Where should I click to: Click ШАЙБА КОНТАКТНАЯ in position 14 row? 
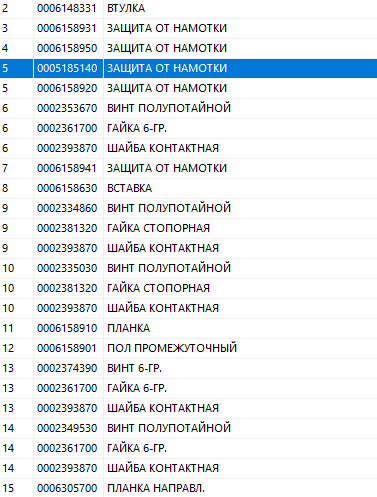click(163, 468)
